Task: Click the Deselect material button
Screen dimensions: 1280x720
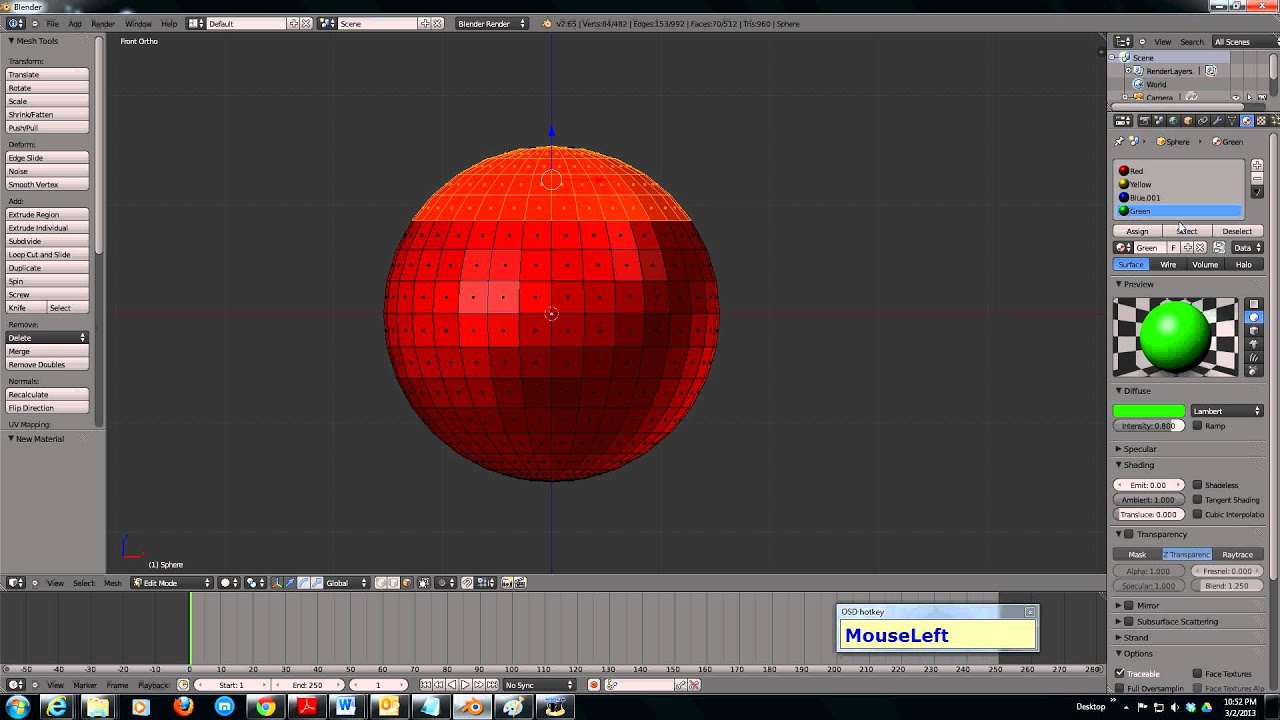Action: pos(1237,231)
